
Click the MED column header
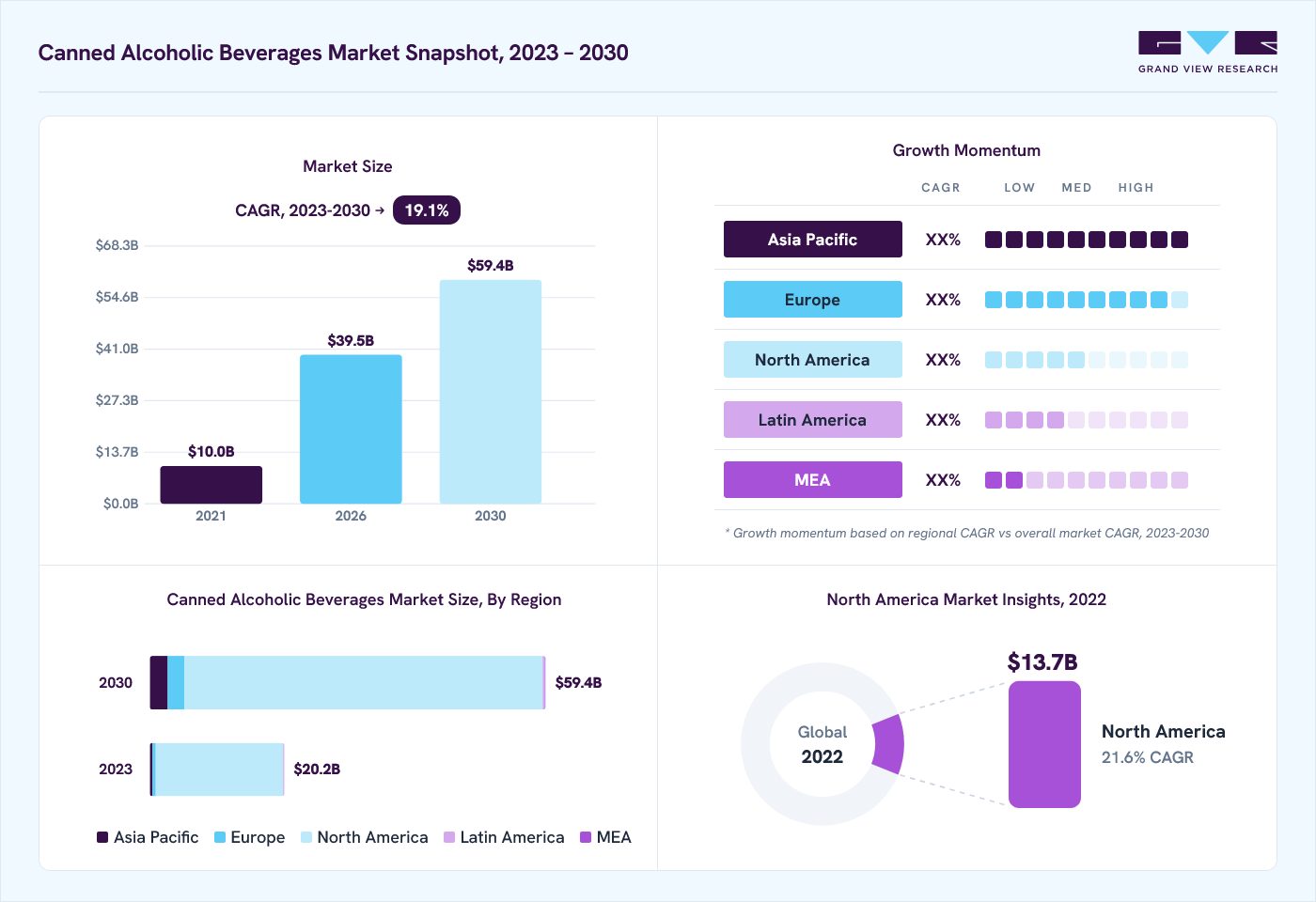point(1076,188)
